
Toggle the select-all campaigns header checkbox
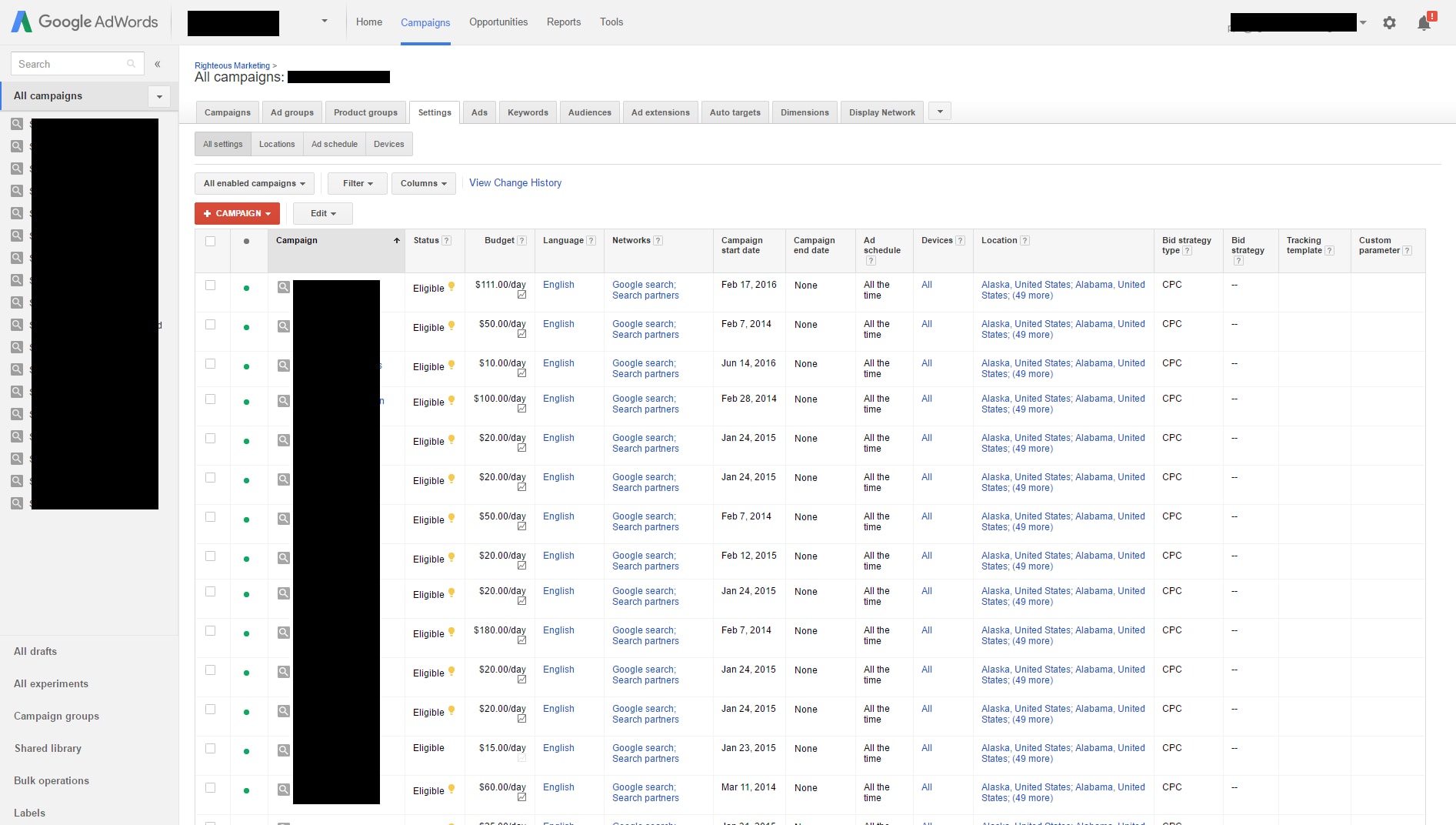coord(210,241)
